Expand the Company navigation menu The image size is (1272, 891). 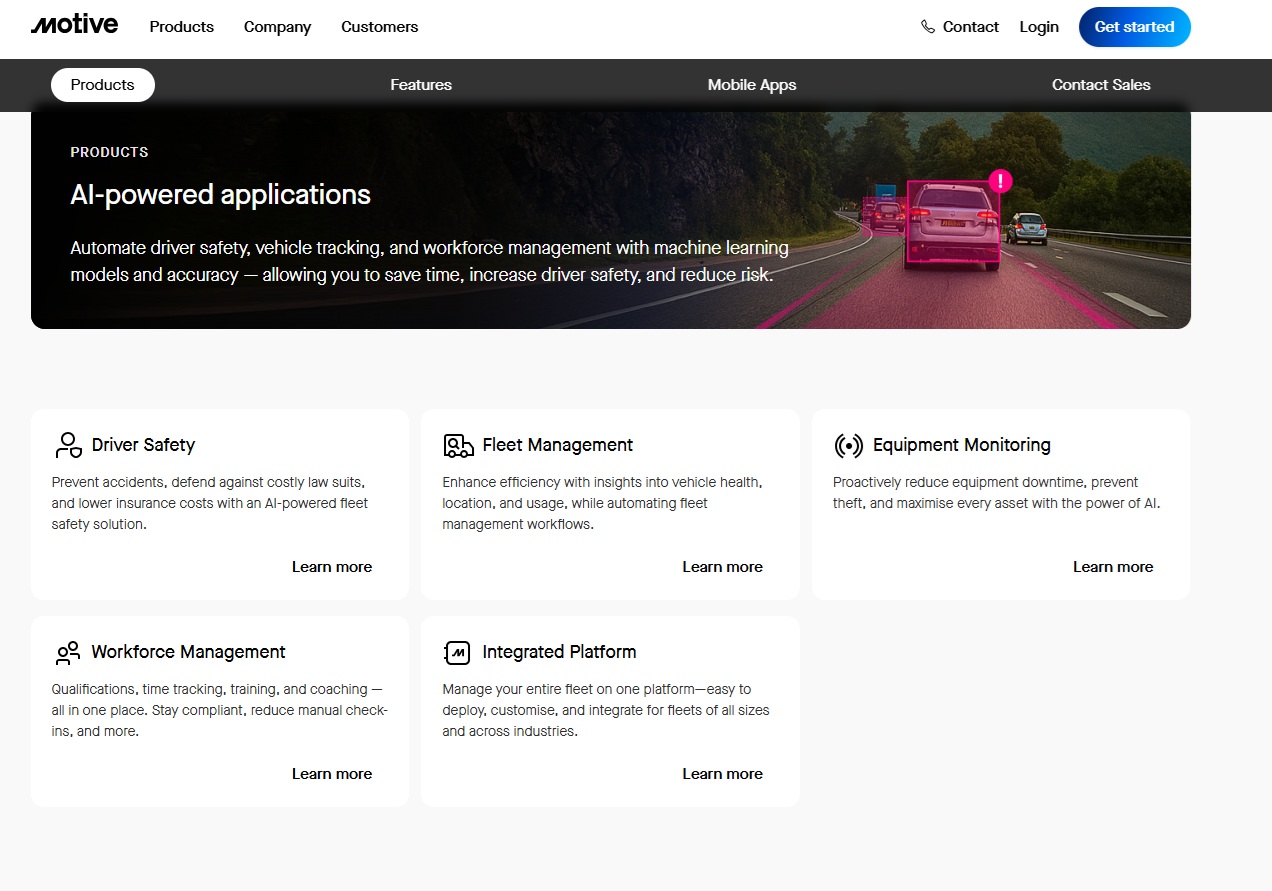click(x=277, y=27)
